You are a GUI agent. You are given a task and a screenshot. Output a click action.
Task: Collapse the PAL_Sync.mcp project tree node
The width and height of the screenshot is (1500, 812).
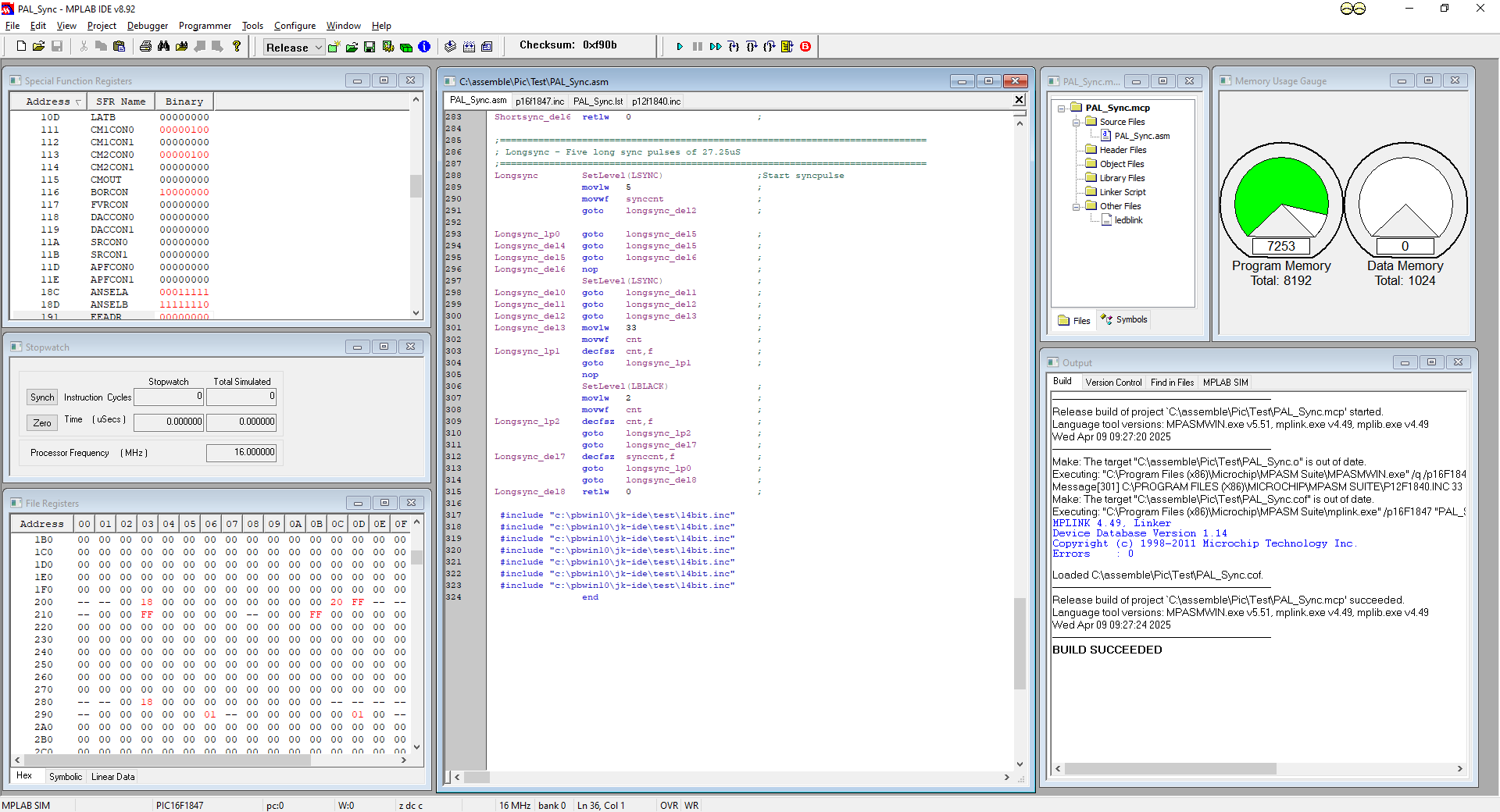coord(1062,109)
